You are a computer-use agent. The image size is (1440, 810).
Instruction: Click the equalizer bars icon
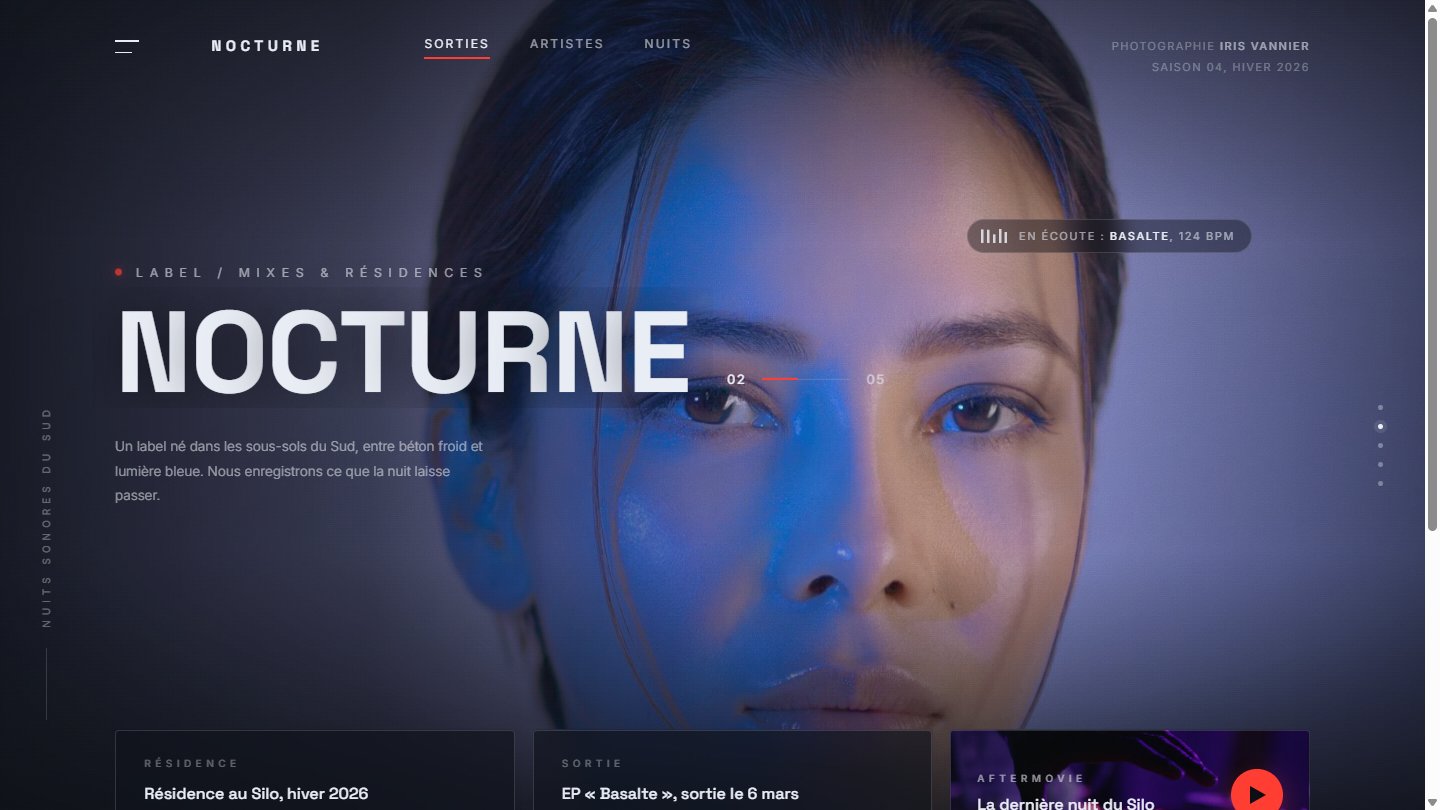(x=993, y=236)
